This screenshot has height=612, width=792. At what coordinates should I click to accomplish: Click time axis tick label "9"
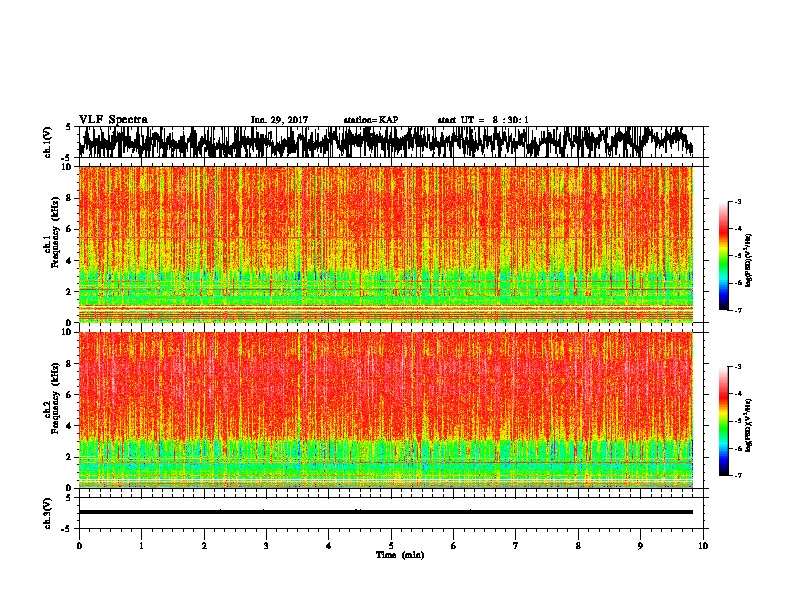point(640,546)
